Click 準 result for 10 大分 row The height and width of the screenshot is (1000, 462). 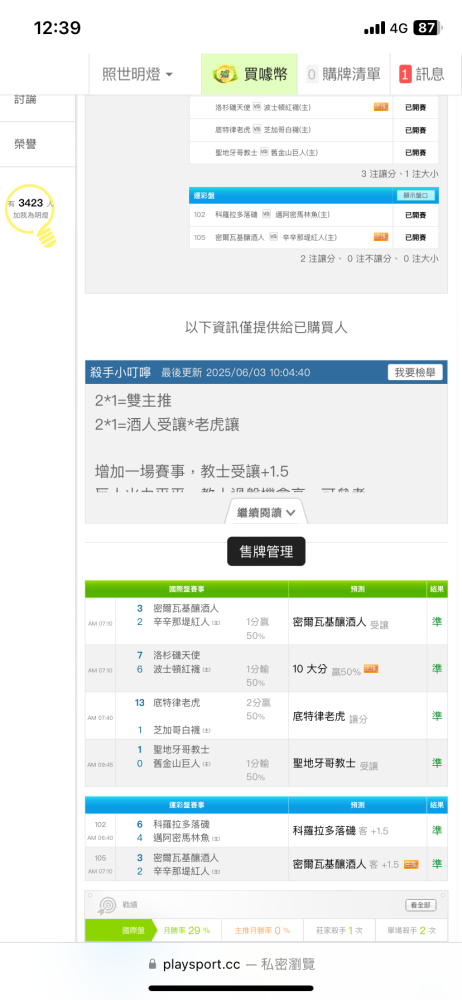437,668
